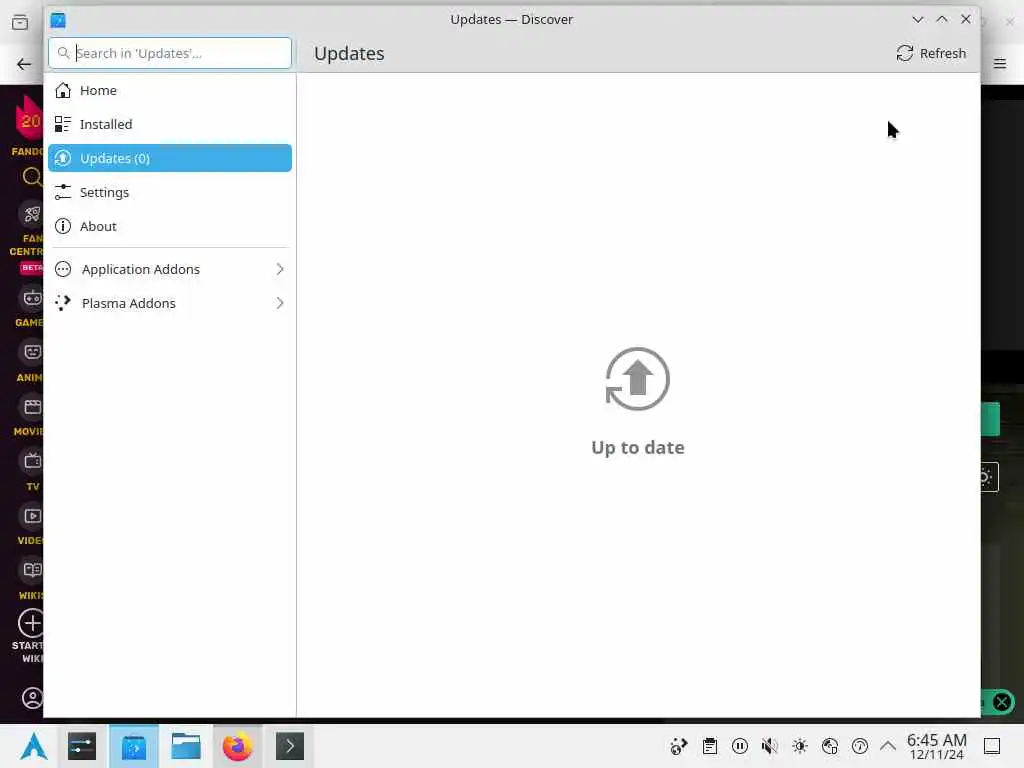Click the show desktop button in the taskbar

(x=992, y=746)
